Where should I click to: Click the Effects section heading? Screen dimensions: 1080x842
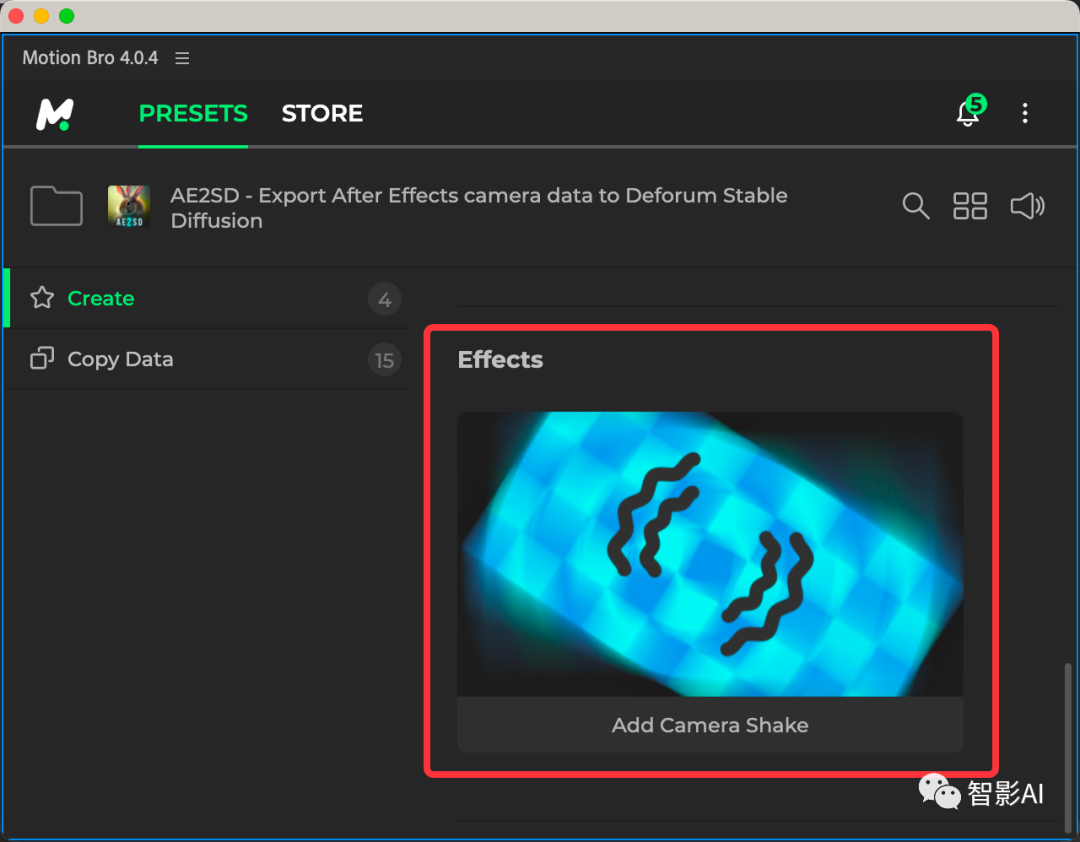coord(500,360)
